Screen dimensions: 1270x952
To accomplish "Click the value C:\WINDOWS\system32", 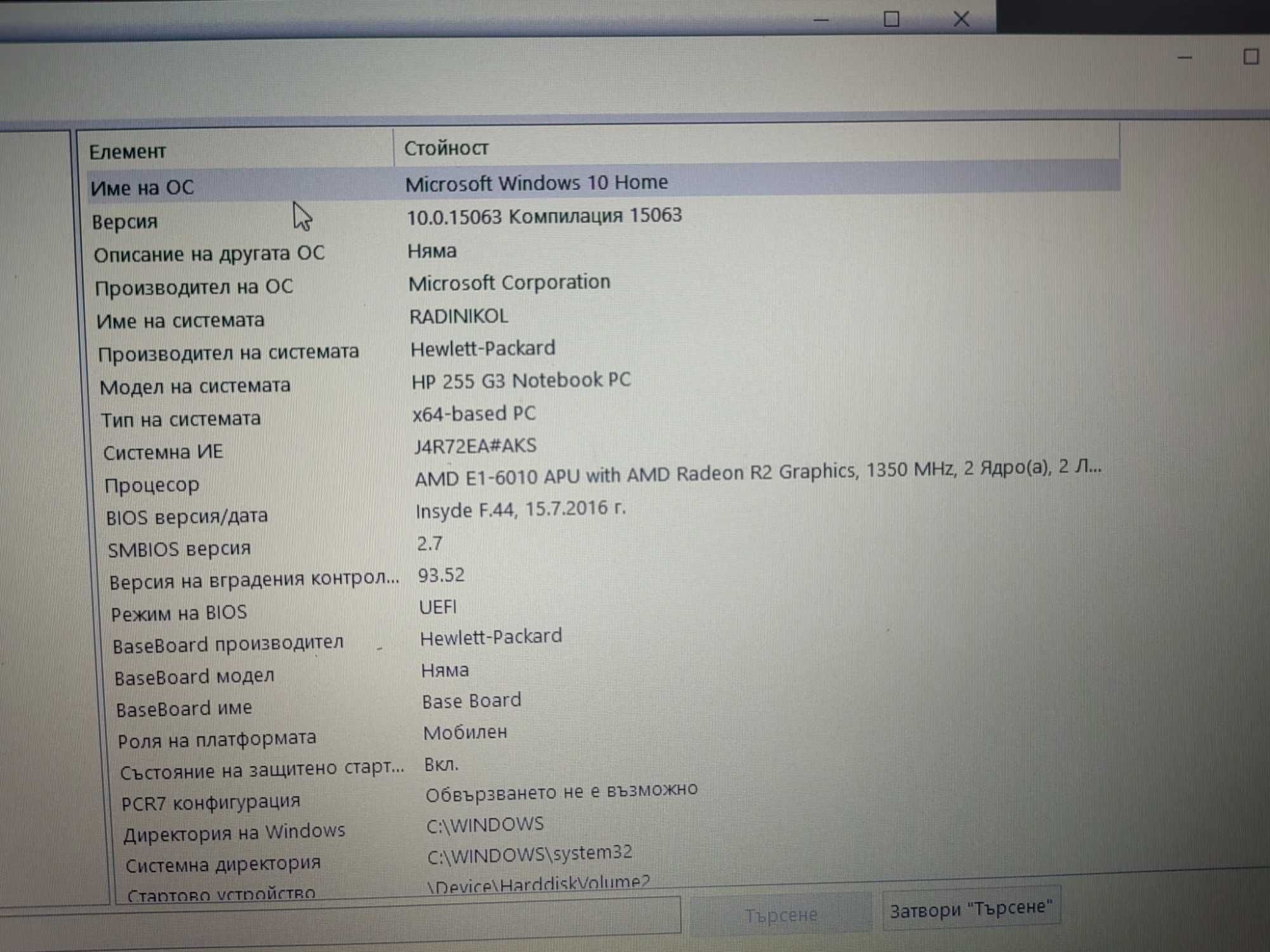I will 530,855.
